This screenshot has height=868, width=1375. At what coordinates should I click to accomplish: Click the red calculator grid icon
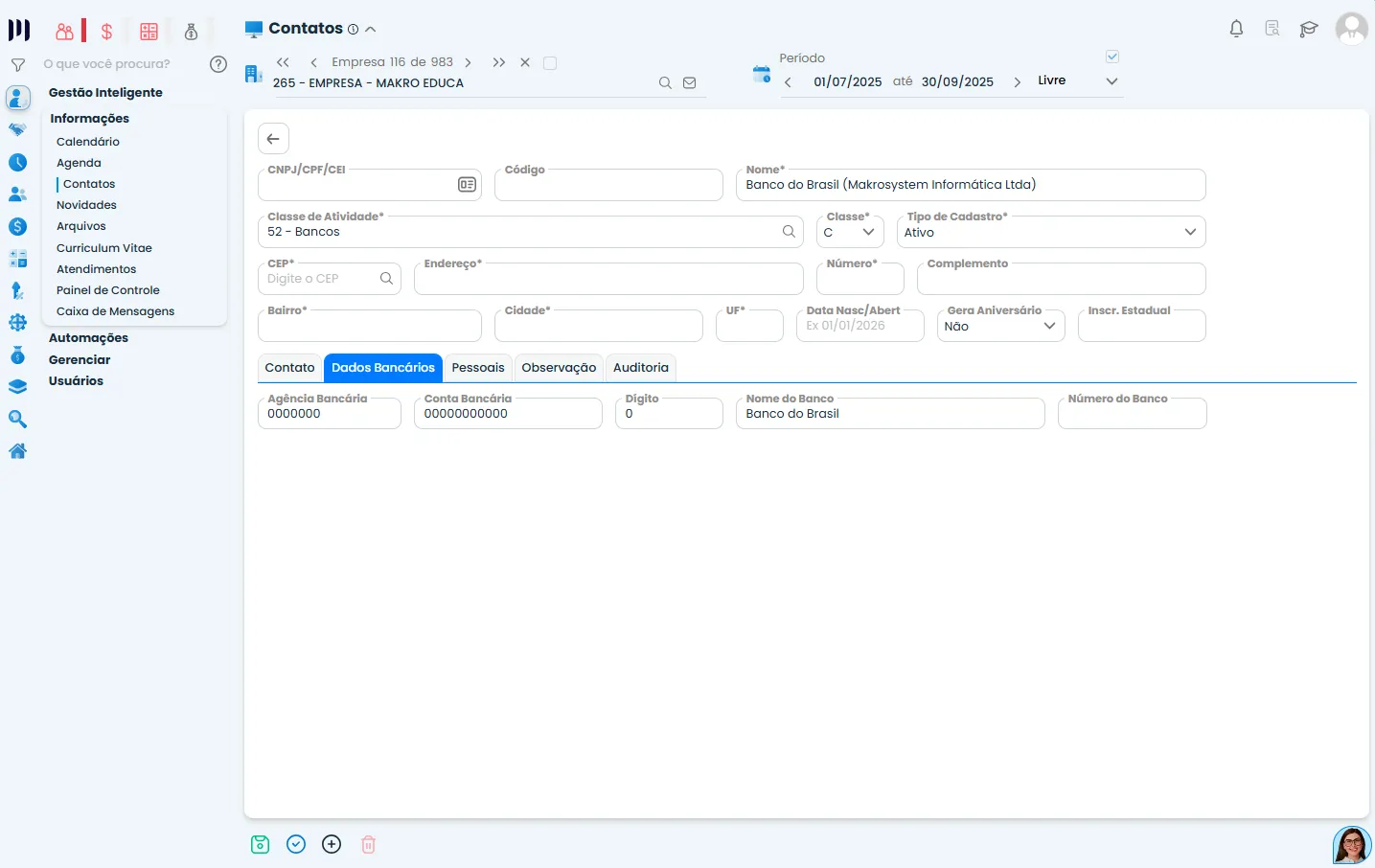point(149,32)
